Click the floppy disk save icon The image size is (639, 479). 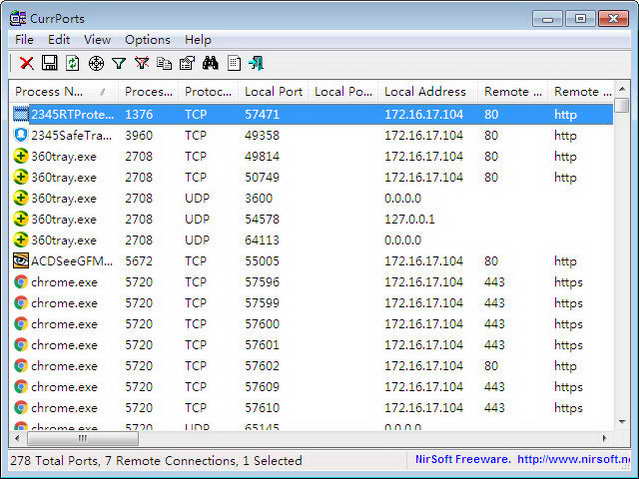(50, 63)
